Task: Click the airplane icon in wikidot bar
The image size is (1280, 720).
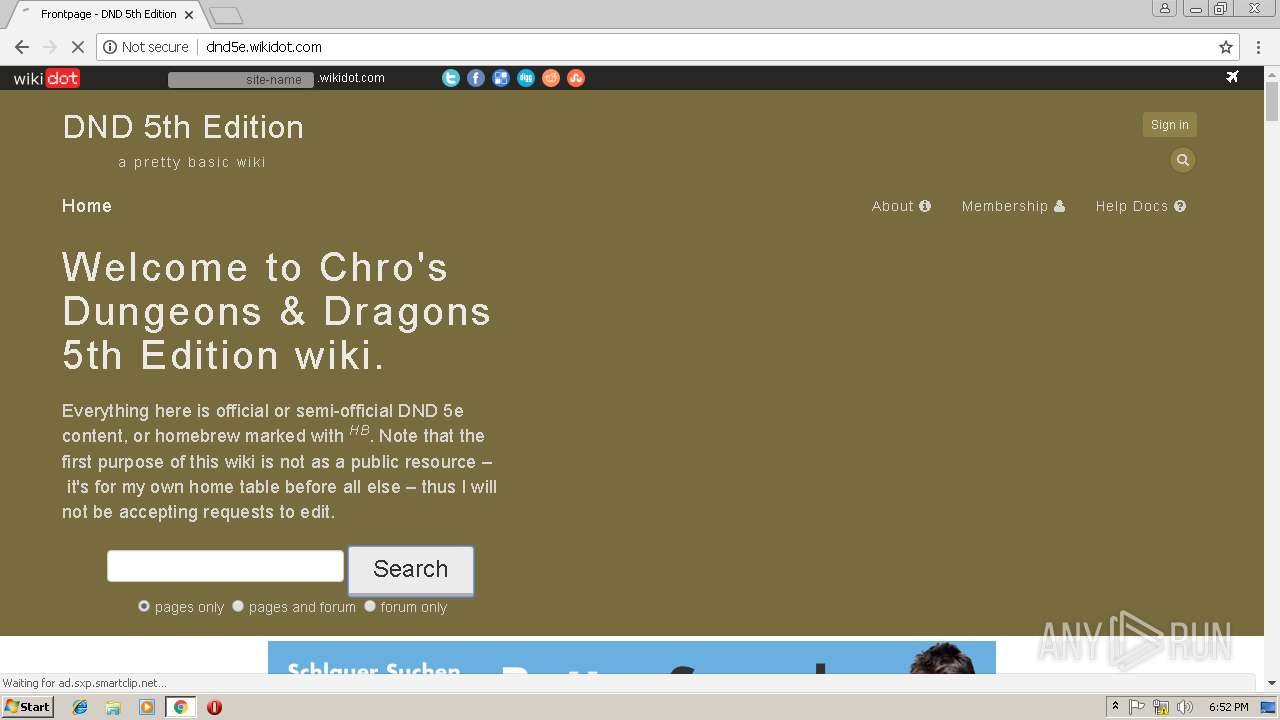Action: 1232,77
